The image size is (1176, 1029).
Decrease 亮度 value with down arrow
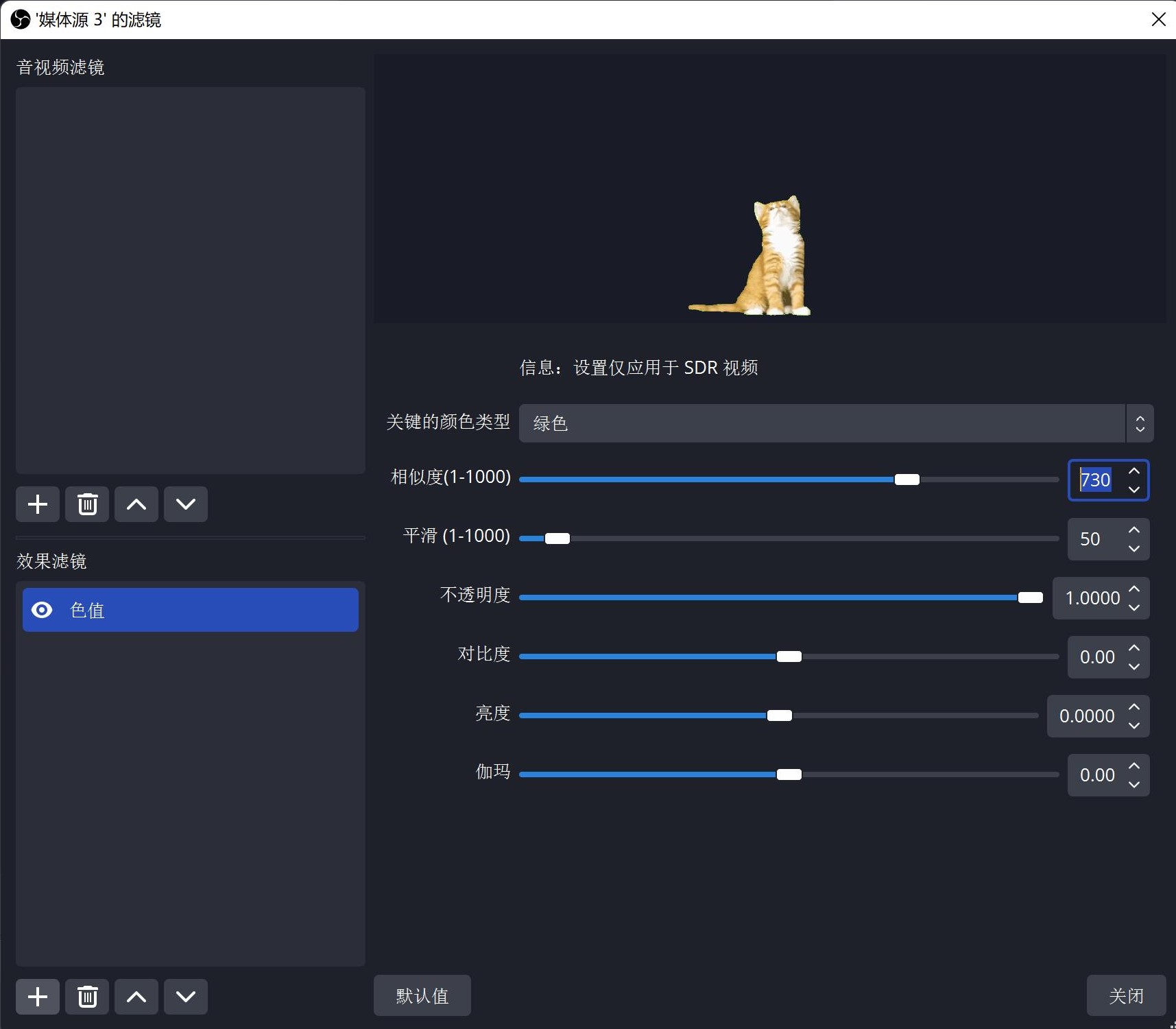(x=1134, y=725)
